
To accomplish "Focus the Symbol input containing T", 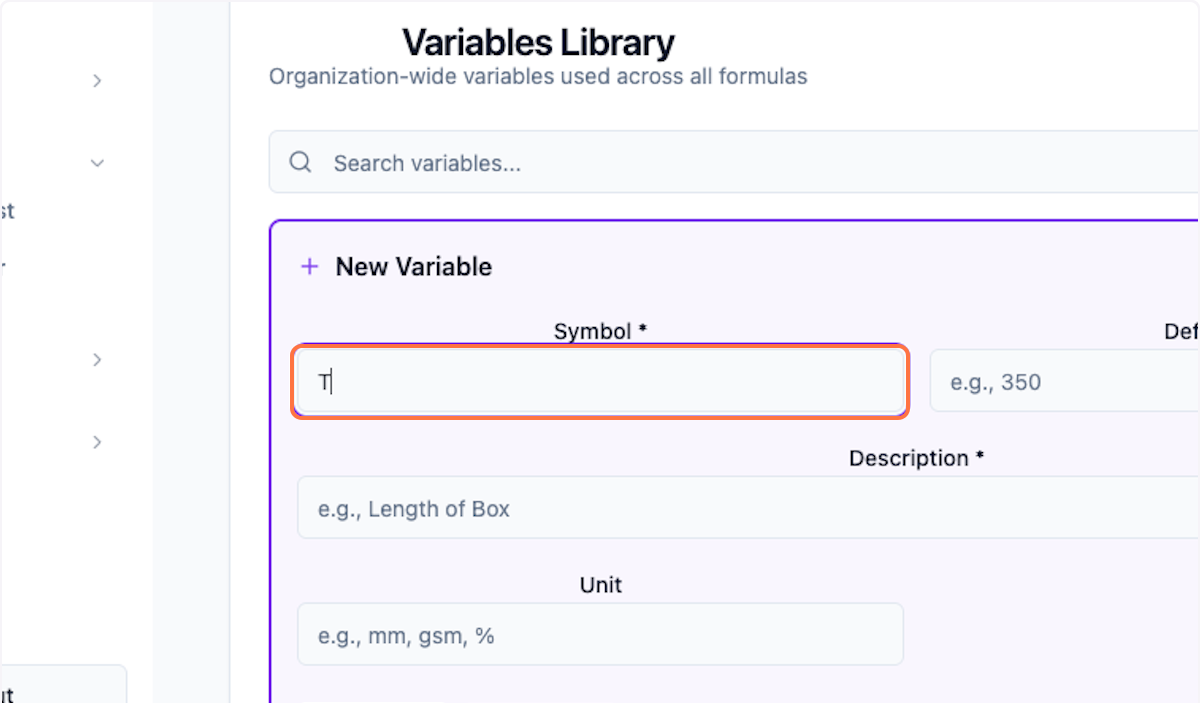I will click(x=600, y=381).
